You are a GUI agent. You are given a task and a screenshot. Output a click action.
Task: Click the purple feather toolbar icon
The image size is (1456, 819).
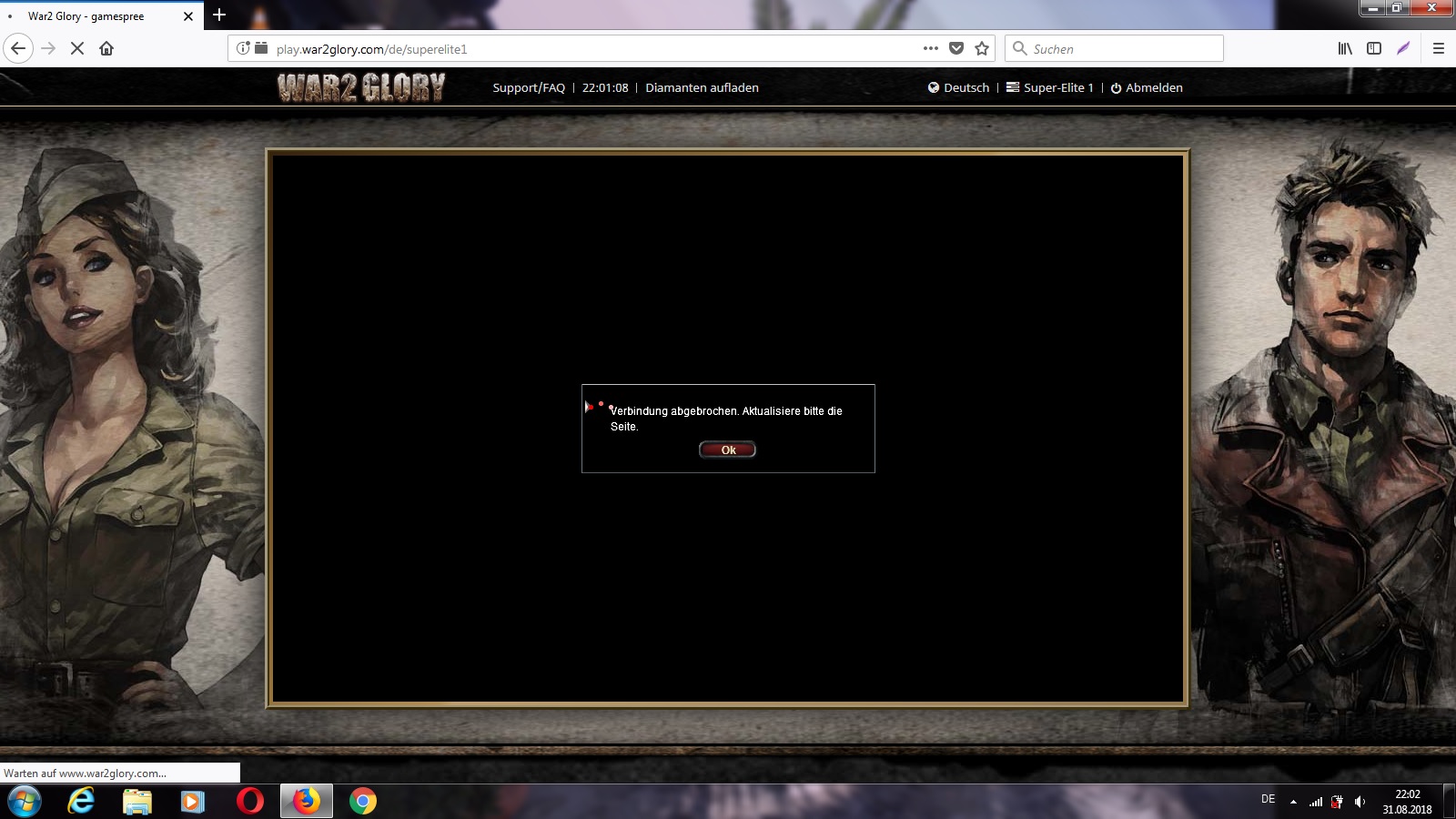tap(1403, 48)
